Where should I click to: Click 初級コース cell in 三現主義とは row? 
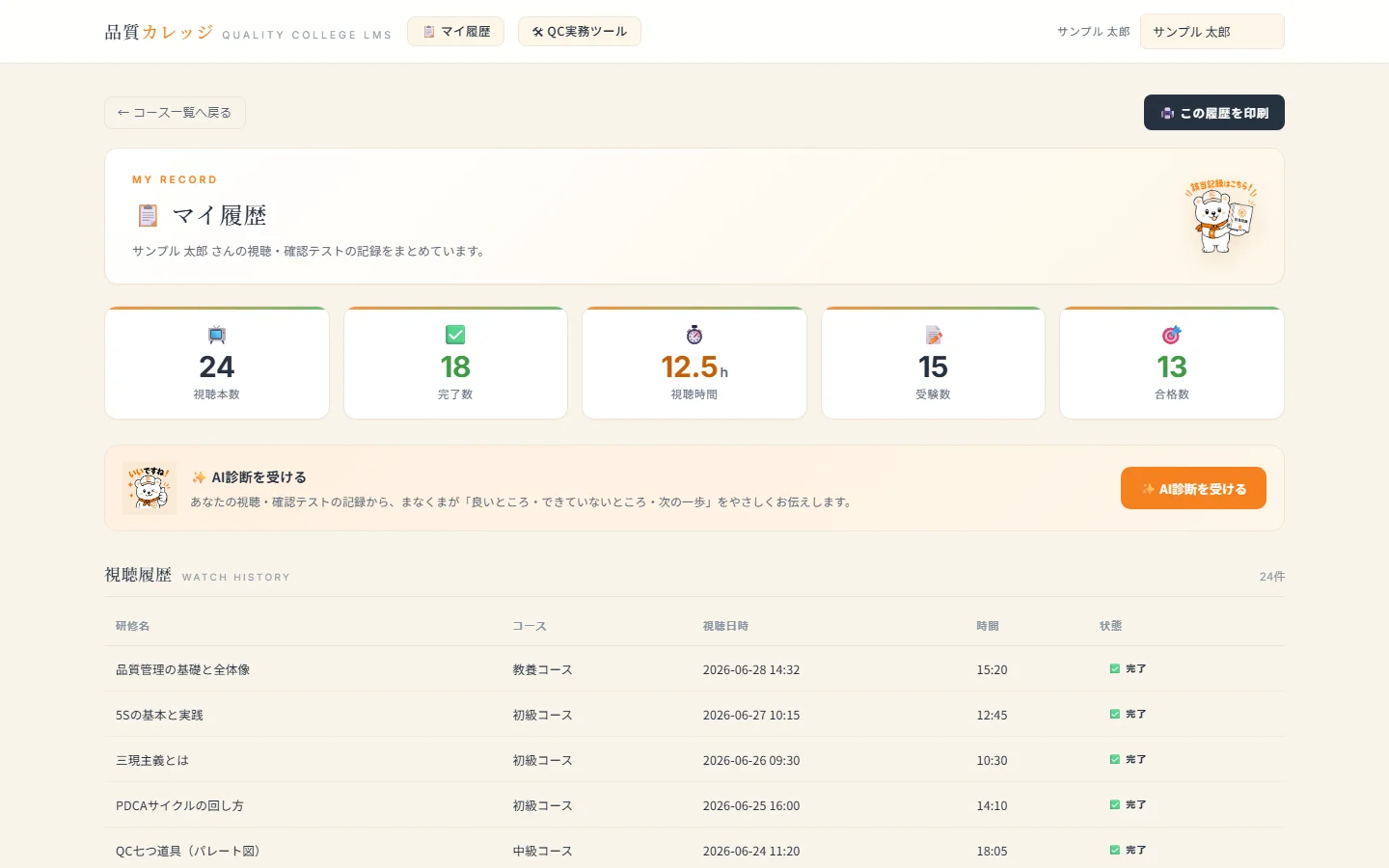[x=542, y=760]
